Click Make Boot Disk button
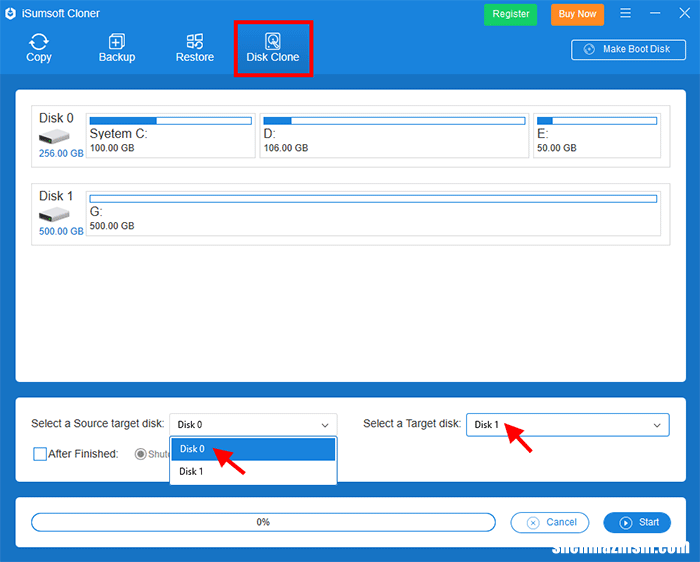700x562 pixels. 628,50
